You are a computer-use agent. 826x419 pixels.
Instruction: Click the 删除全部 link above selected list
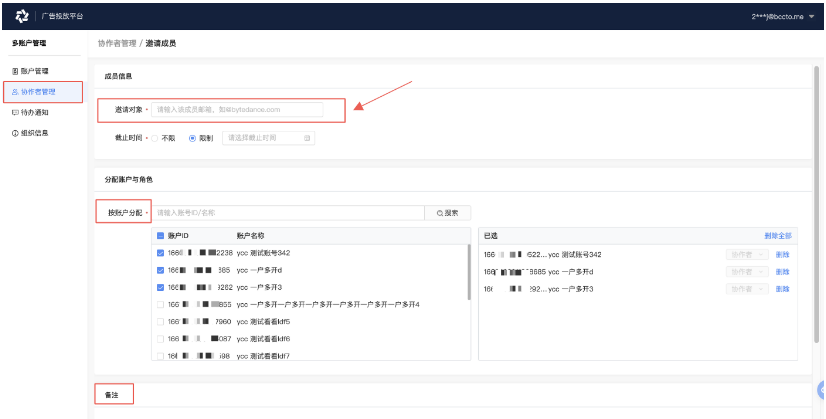click(x=777, y=236)
